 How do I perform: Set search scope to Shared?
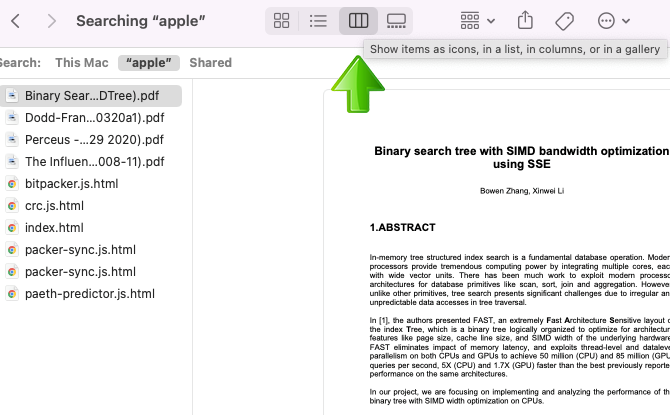coord(211,63)
